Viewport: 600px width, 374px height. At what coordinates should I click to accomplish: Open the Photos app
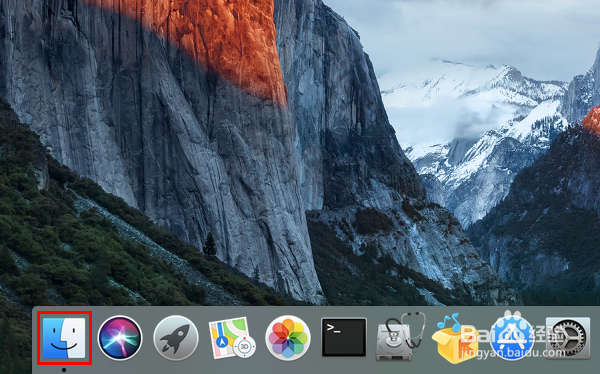(x=288, y=338)
